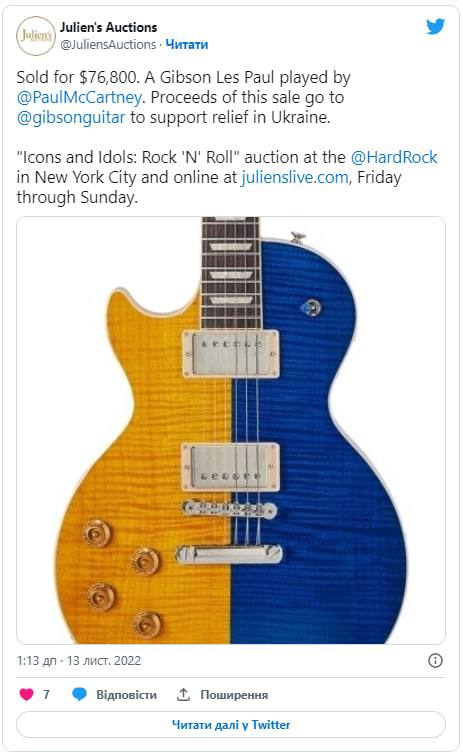The image size is (463, 752).
Task: Click the like count number 7
Action: pos(46,694)
